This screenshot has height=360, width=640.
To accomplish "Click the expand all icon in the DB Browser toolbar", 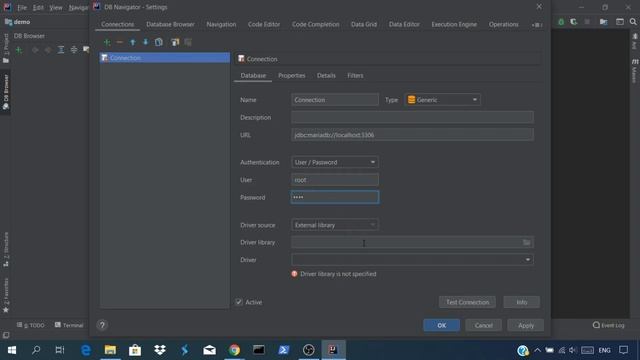I will point(61,50).
